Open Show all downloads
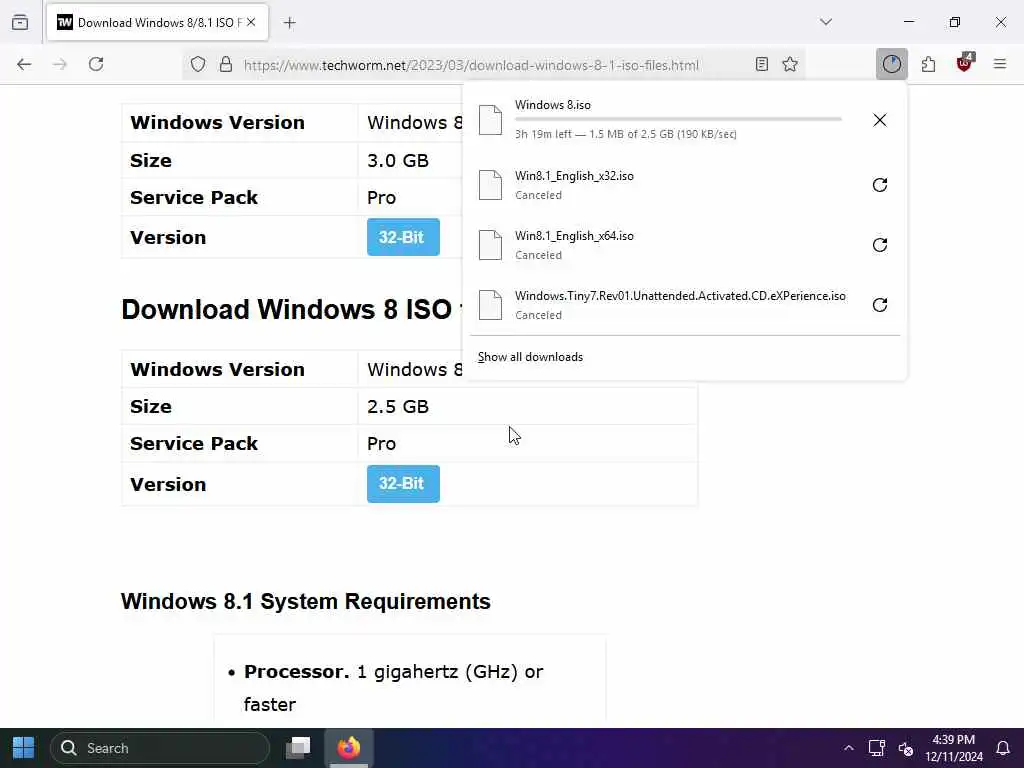The width and height of the screenshot is (1024, 768). [x=530, y=357]
